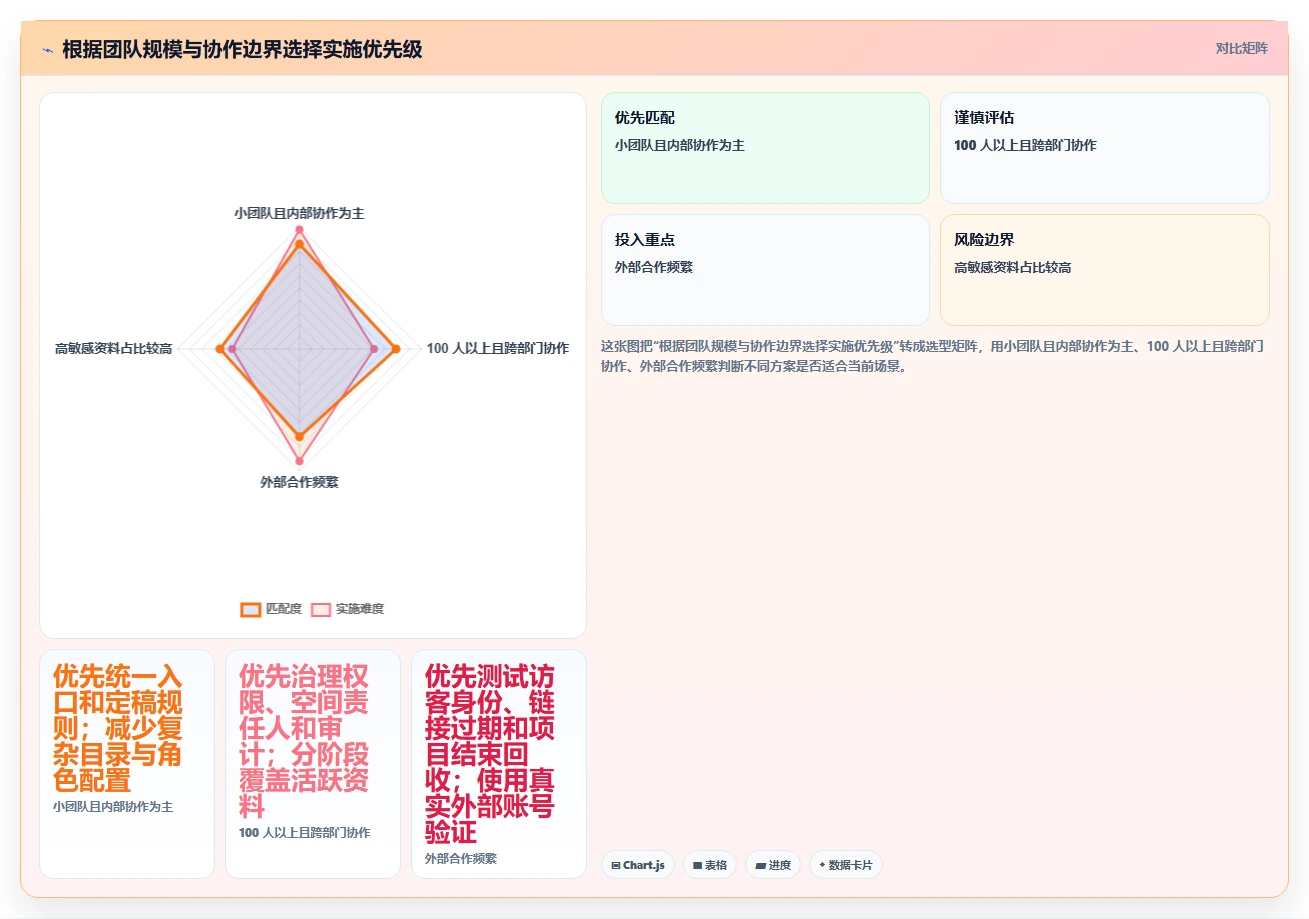This screenshot has width=1309, height=919.
Task: Click the pink 实施难度 legend swatch
Action: pos(320,609)
